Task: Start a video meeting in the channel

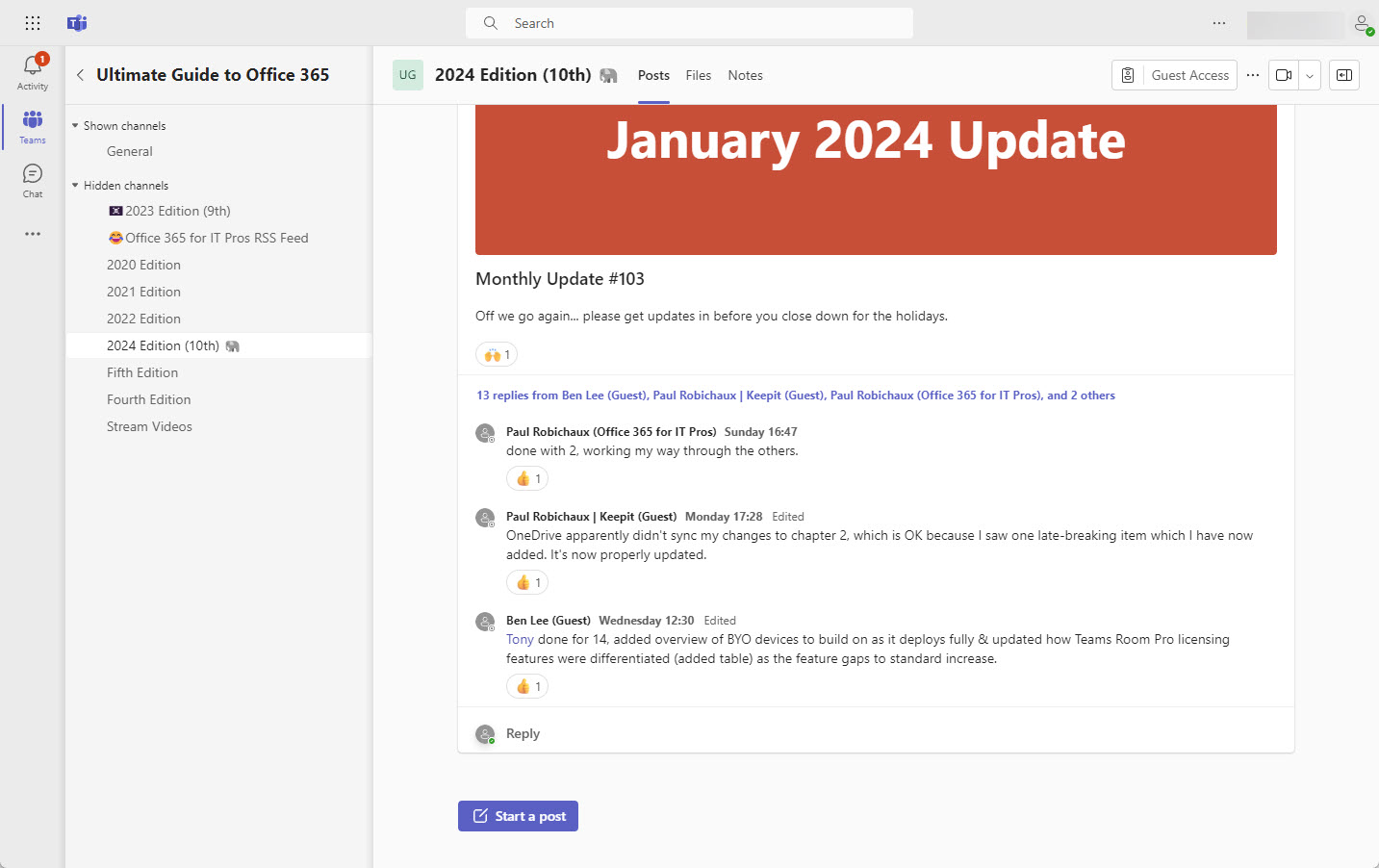Action: 1285,74
